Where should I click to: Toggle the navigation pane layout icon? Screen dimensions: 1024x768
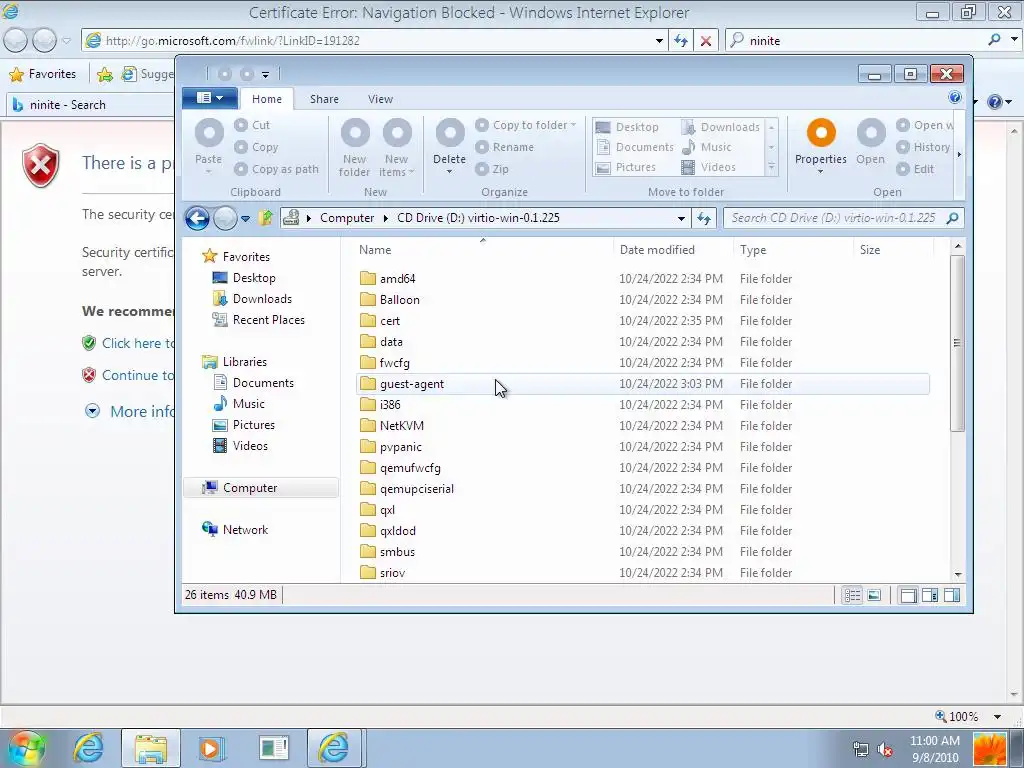(x=908, y=595)
